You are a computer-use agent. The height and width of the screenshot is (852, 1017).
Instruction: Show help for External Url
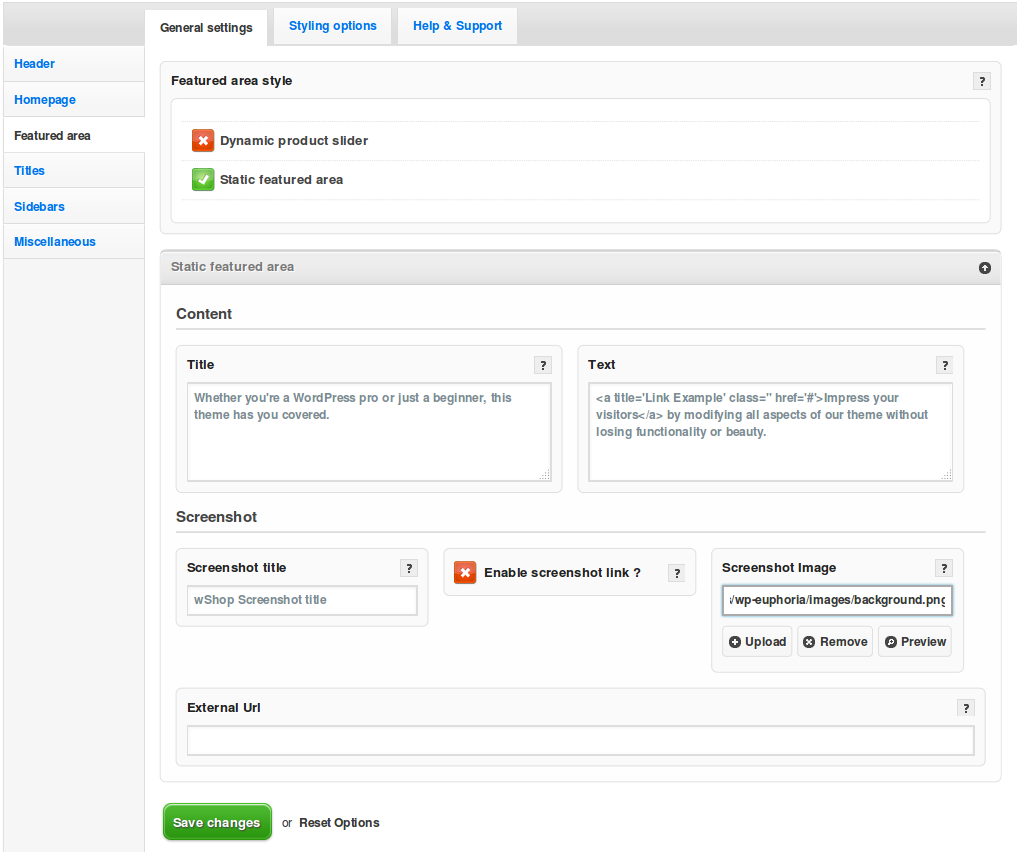(965, 708)
